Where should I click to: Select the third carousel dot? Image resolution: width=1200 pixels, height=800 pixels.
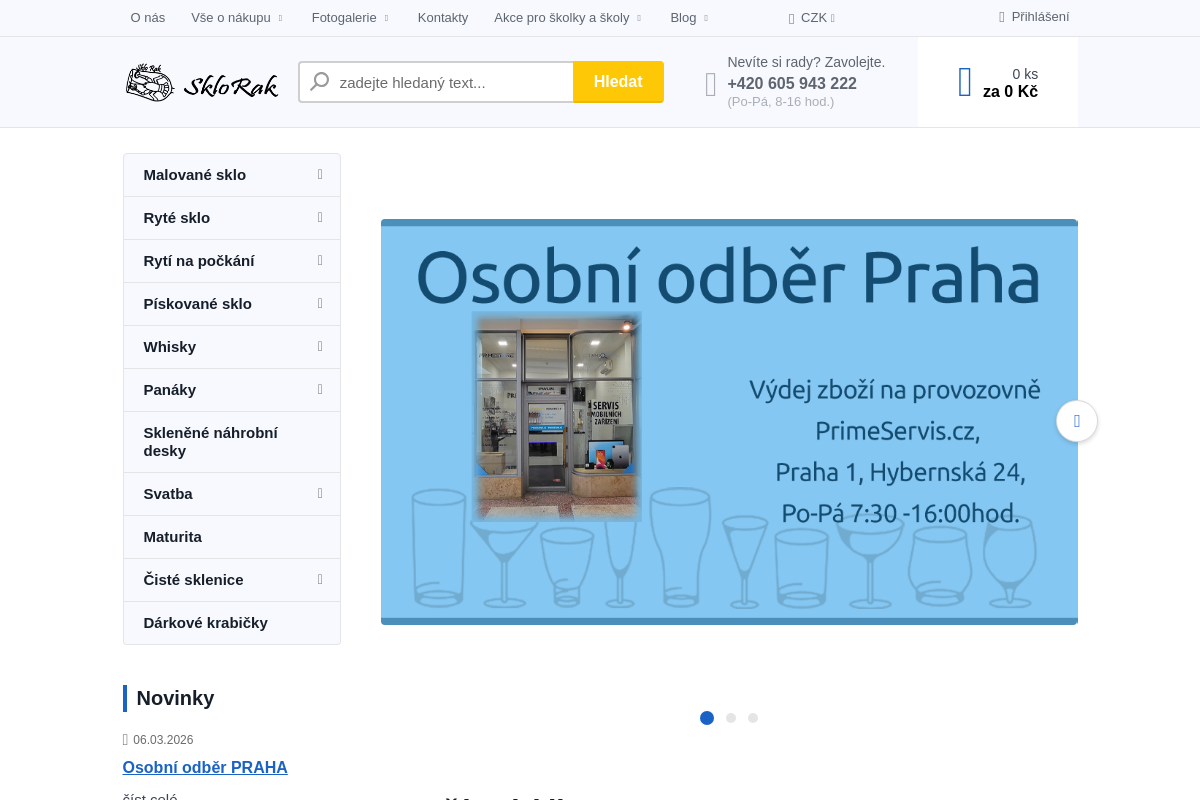tap(753, 718)
